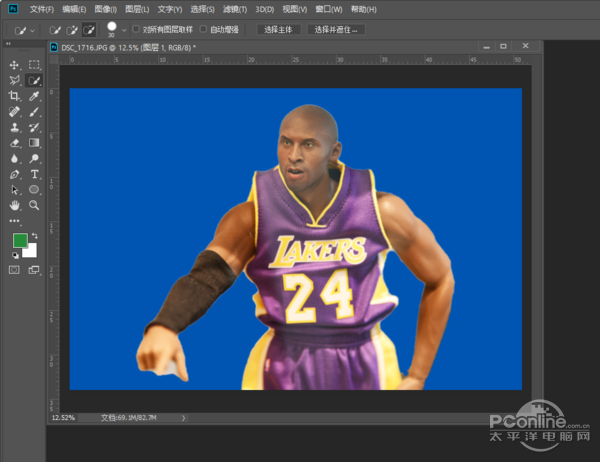
Task: Select the Blur tool
Action: coord(14,158)
